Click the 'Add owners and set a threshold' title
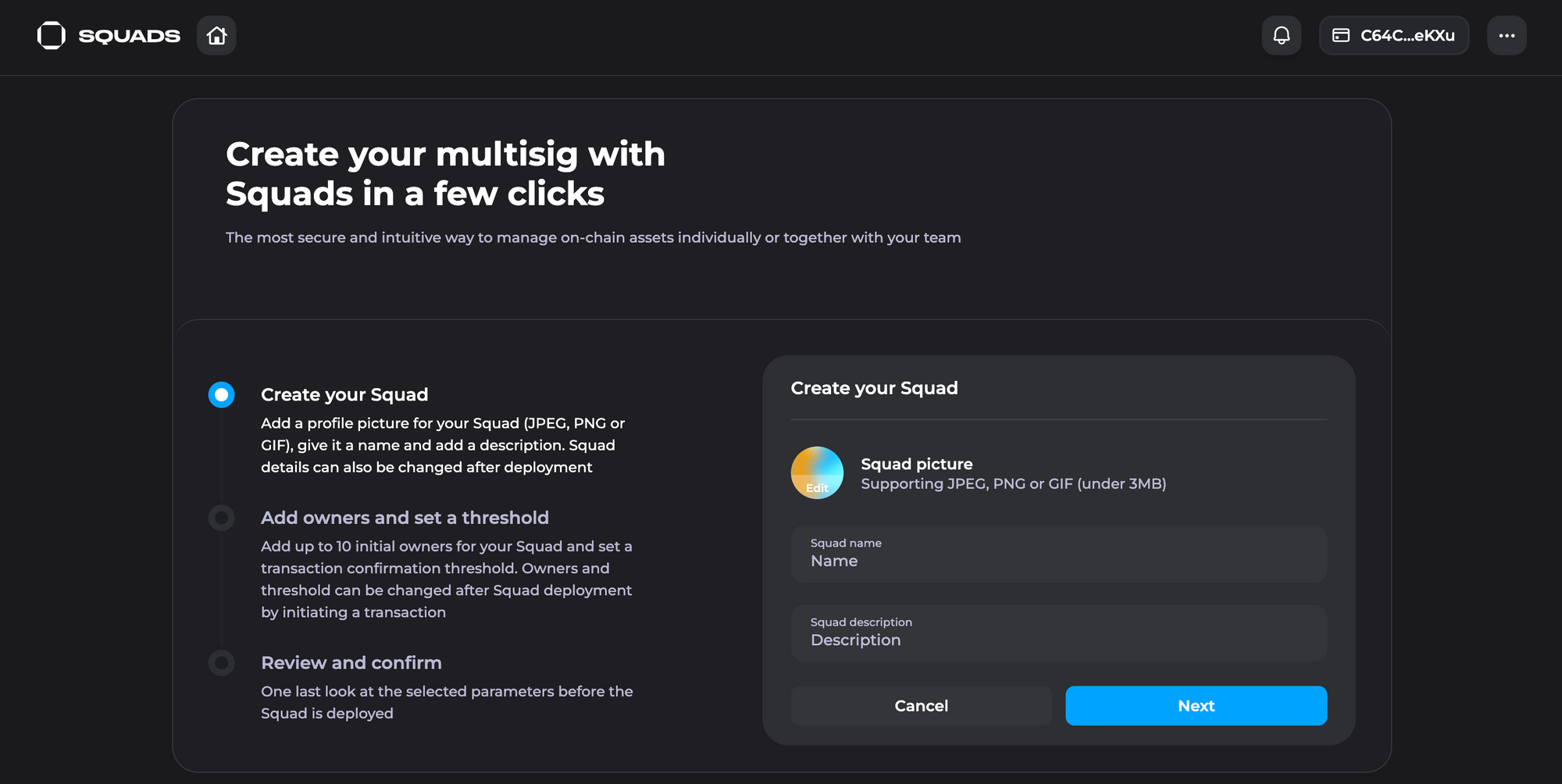The width and height of the screenshot is (1562, 784). [x=405, y=518]
